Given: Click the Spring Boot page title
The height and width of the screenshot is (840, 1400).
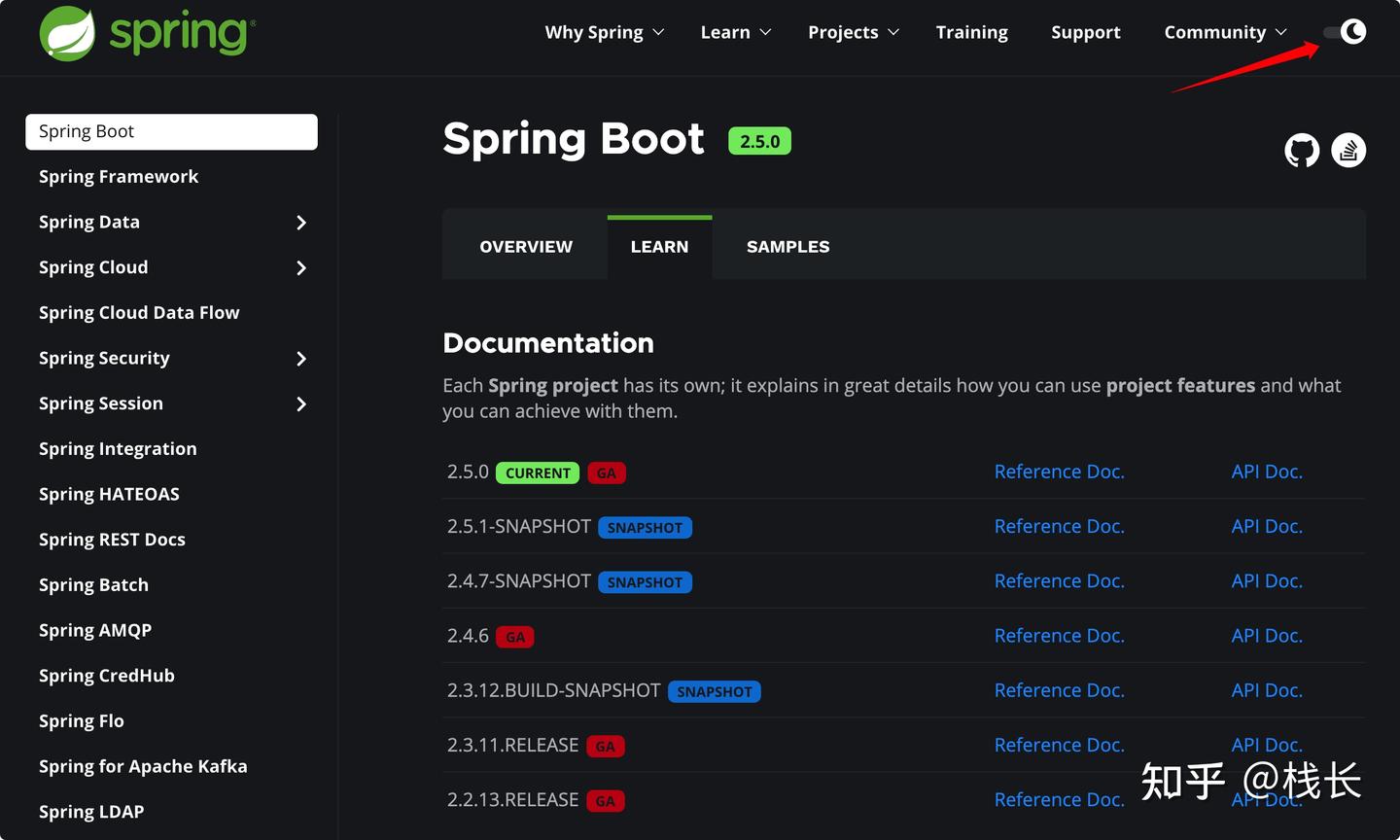Looking at the screenshot, I should (574, 139).
